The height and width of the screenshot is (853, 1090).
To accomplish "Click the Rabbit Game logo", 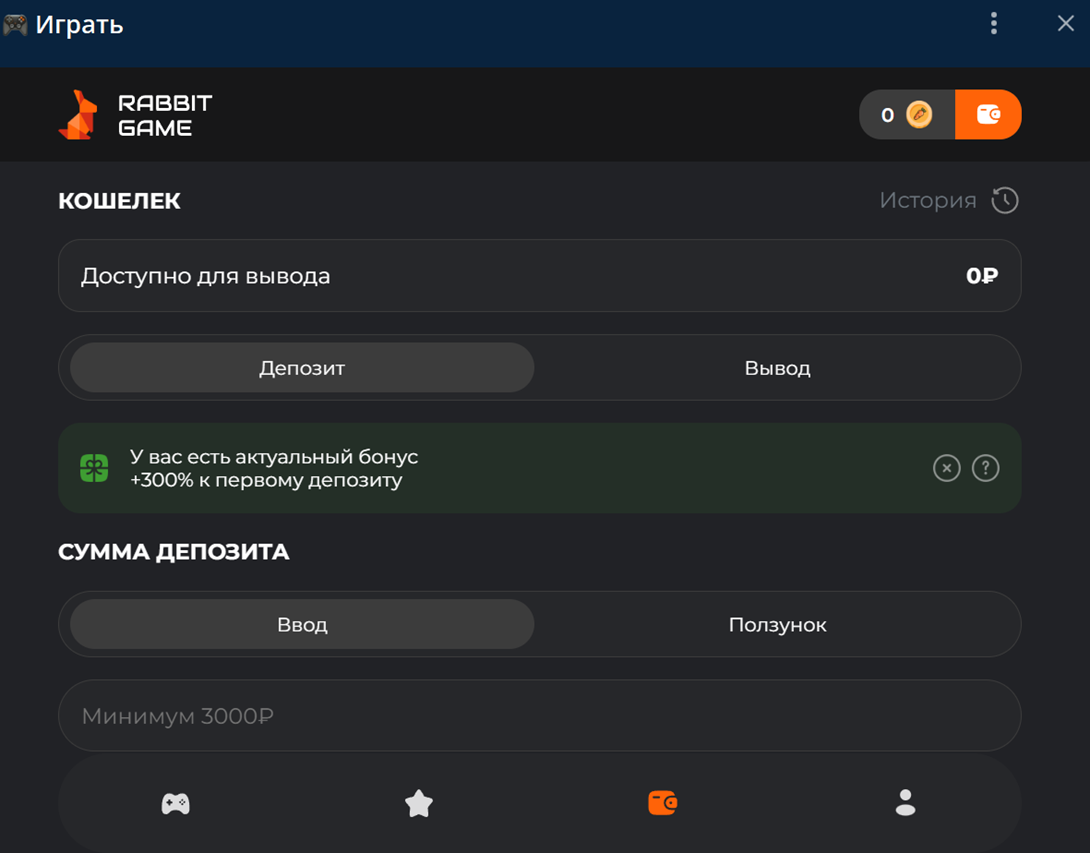I will tap(135, 115).
